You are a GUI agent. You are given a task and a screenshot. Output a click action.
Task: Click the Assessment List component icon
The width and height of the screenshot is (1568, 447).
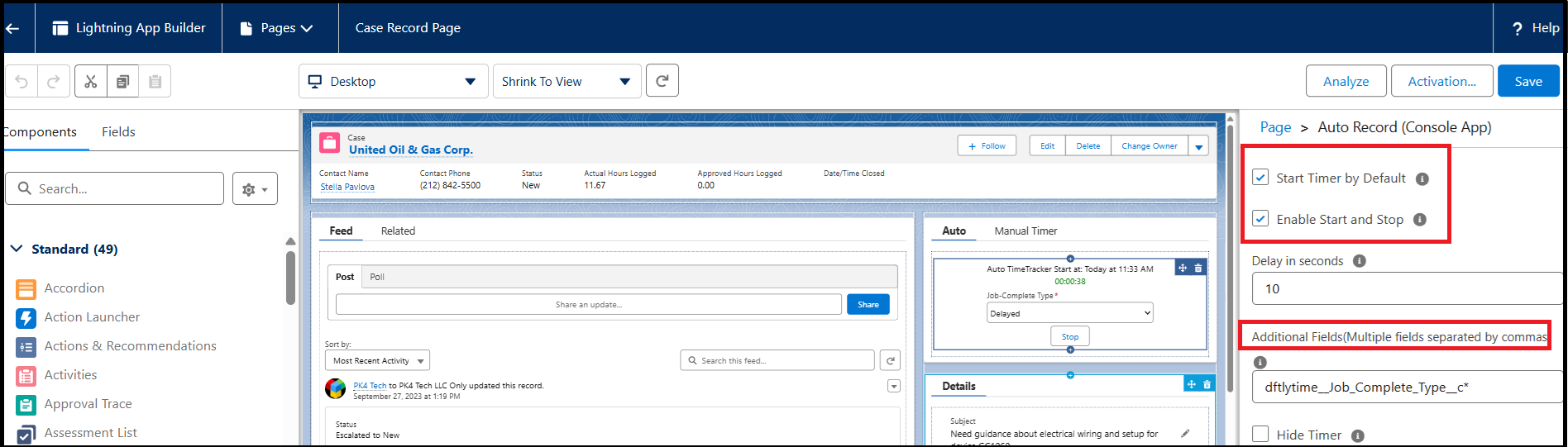(26, 433)
